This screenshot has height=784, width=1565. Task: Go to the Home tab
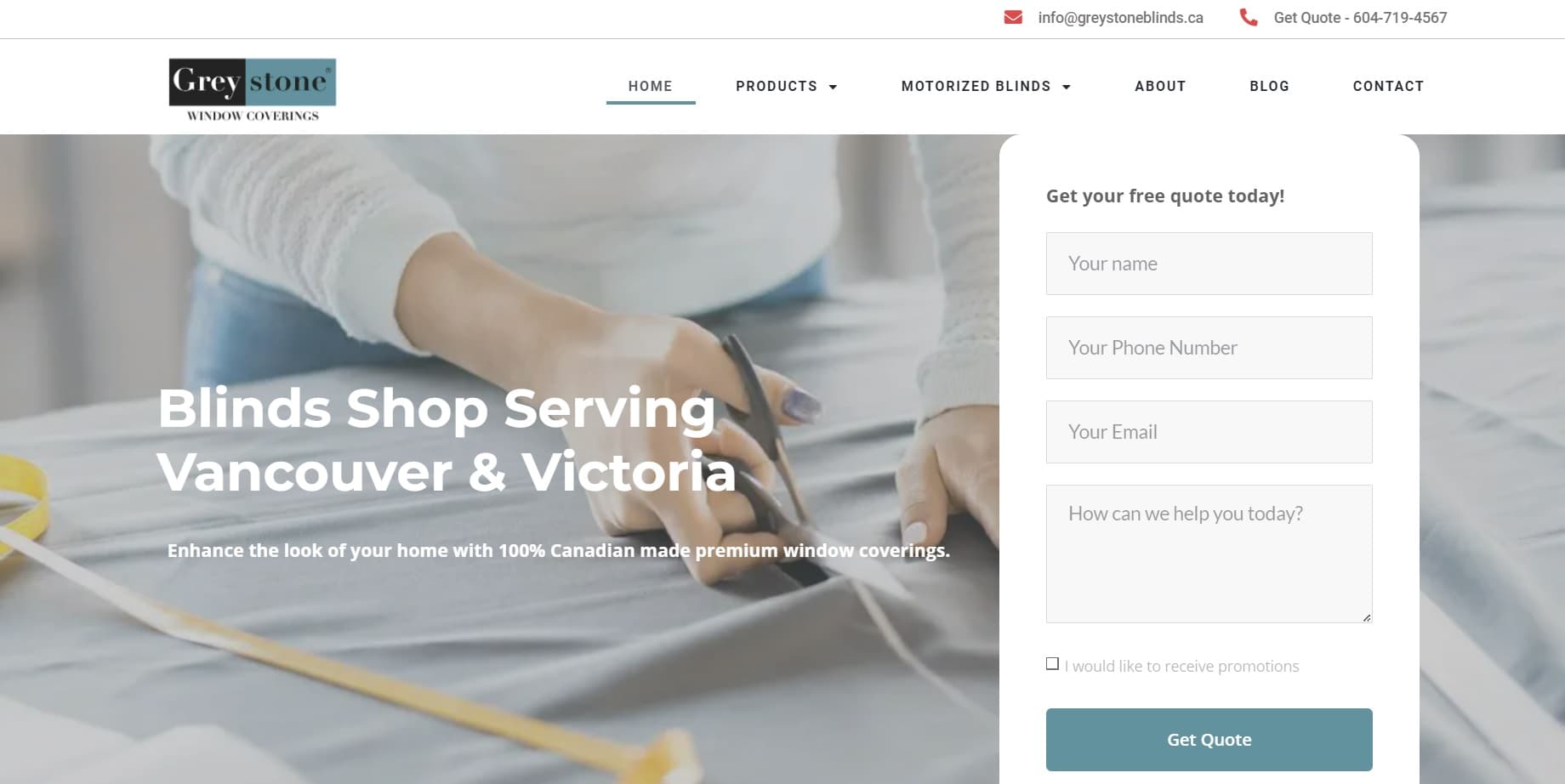(651, 86)
